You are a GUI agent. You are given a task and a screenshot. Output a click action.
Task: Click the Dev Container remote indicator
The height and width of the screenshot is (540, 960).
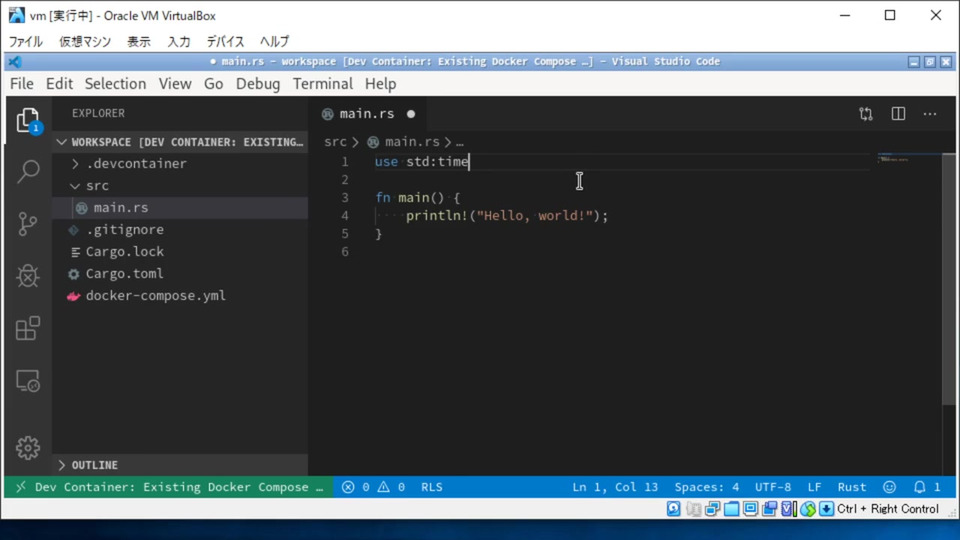169,487
